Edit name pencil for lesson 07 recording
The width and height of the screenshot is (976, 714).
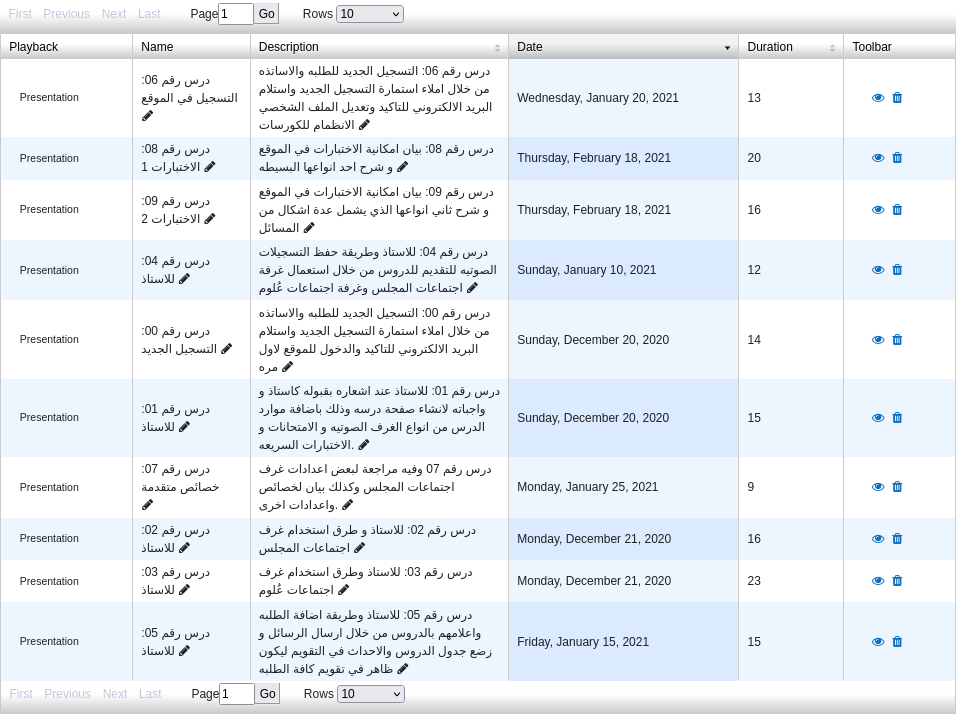point(148,505)
